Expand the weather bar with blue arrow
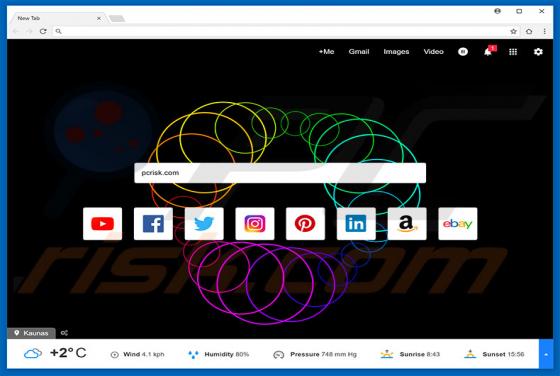The image size is (560, 376). click(546, 354)
